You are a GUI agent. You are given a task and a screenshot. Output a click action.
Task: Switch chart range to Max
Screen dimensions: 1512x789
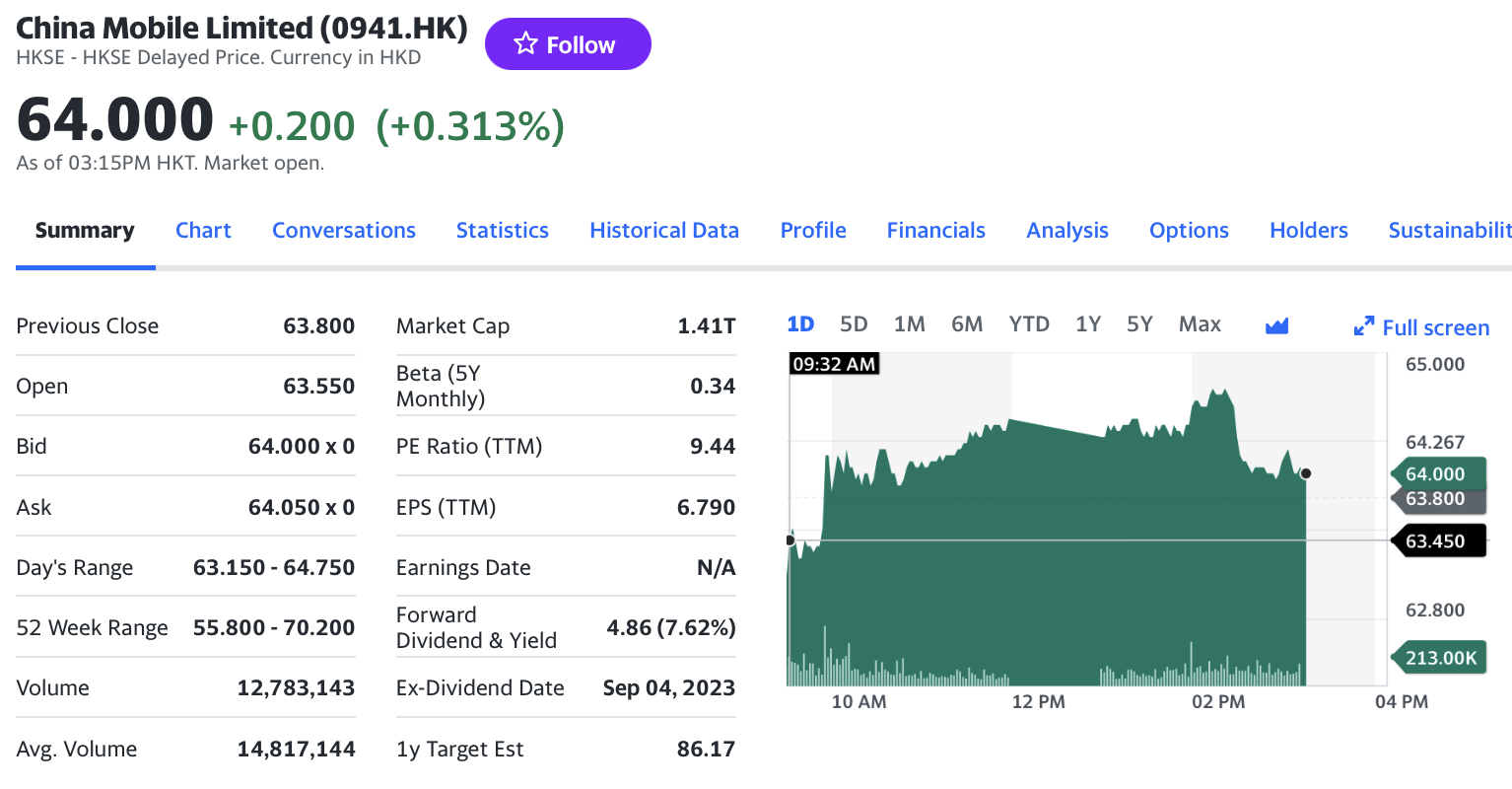pos(1200,324)
